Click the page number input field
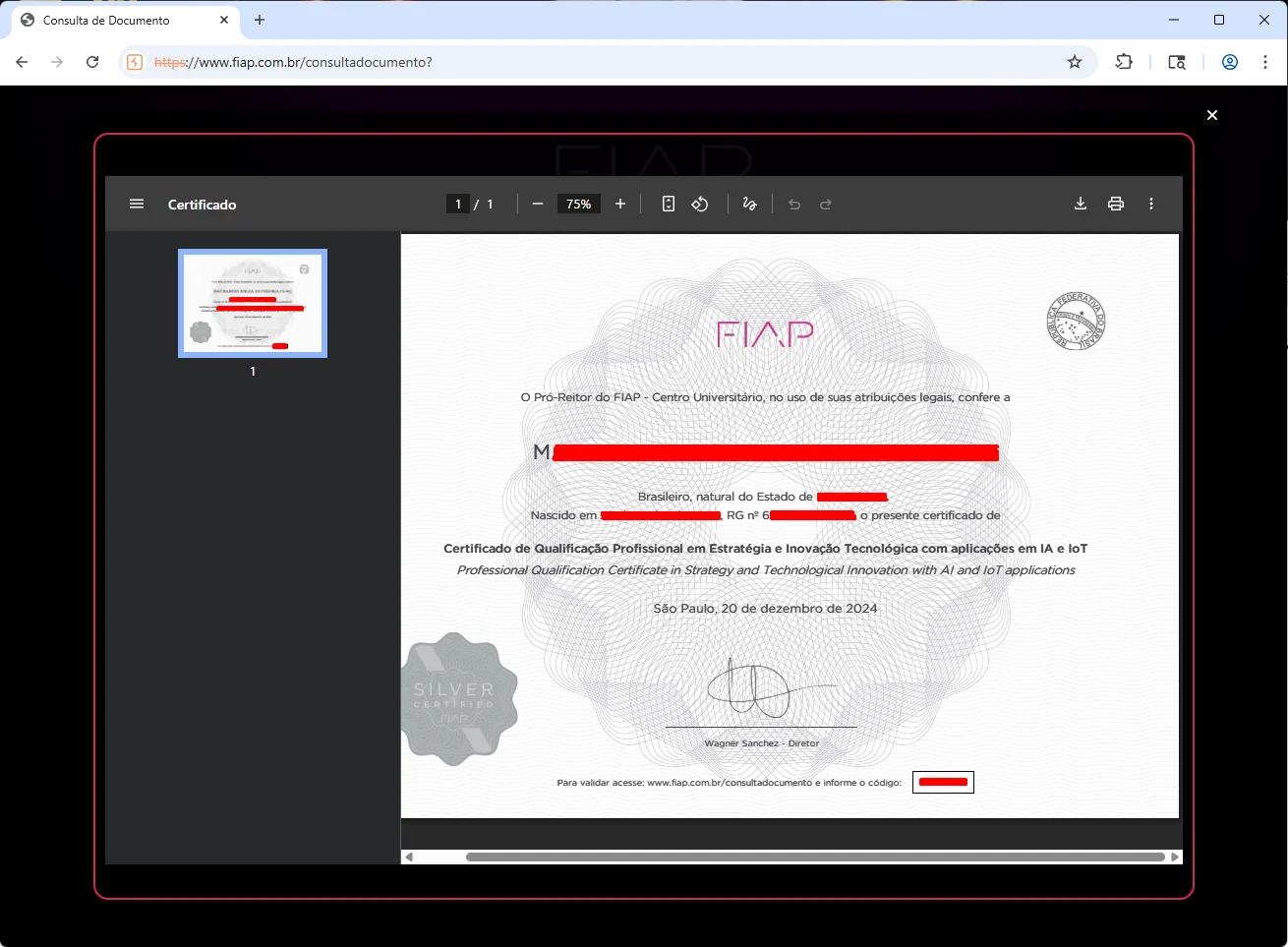 click(458, 205)
